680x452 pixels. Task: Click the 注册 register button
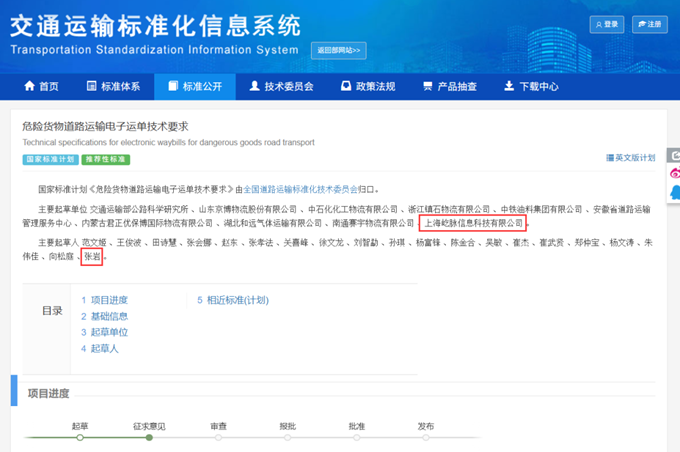point(650,24)
